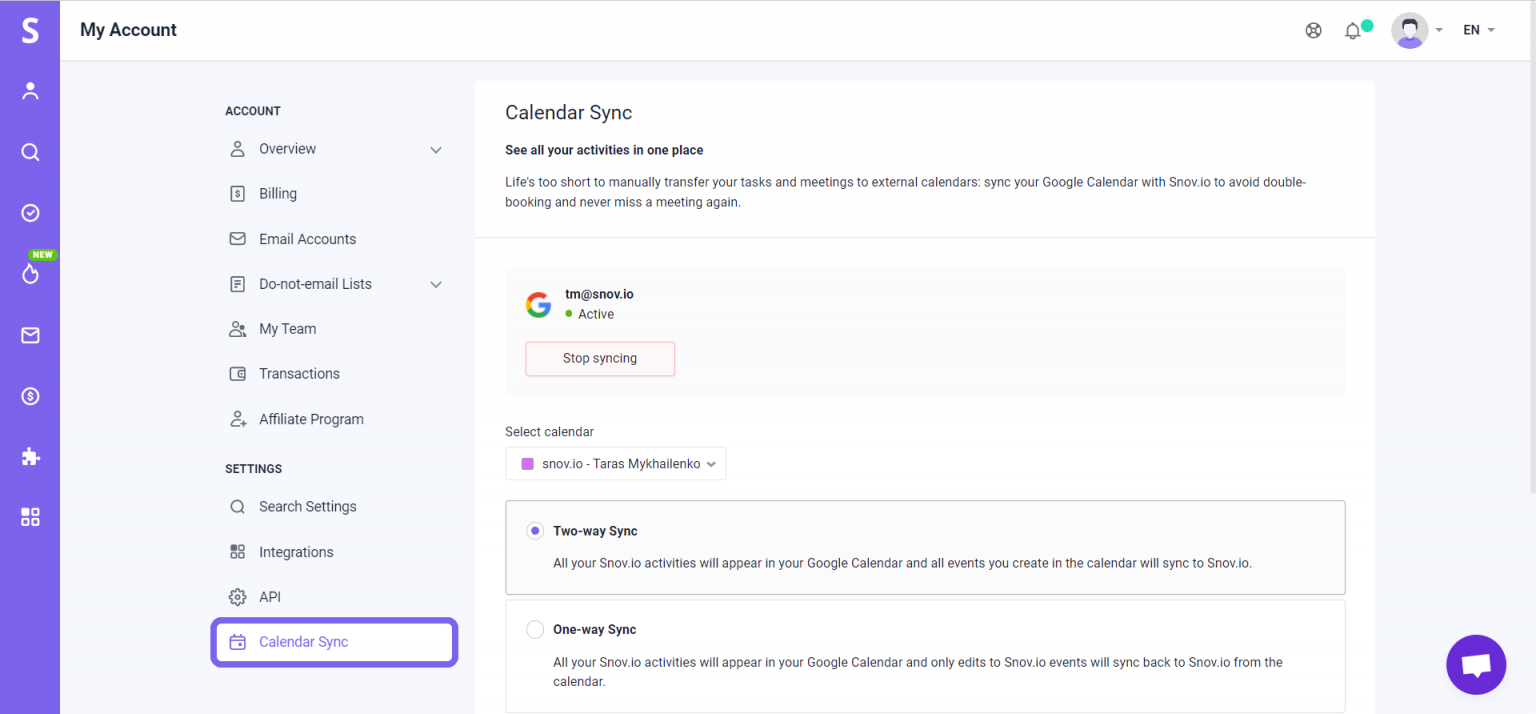
Task: Select the One-way Sync radio option
Action: tap(535, 630)
